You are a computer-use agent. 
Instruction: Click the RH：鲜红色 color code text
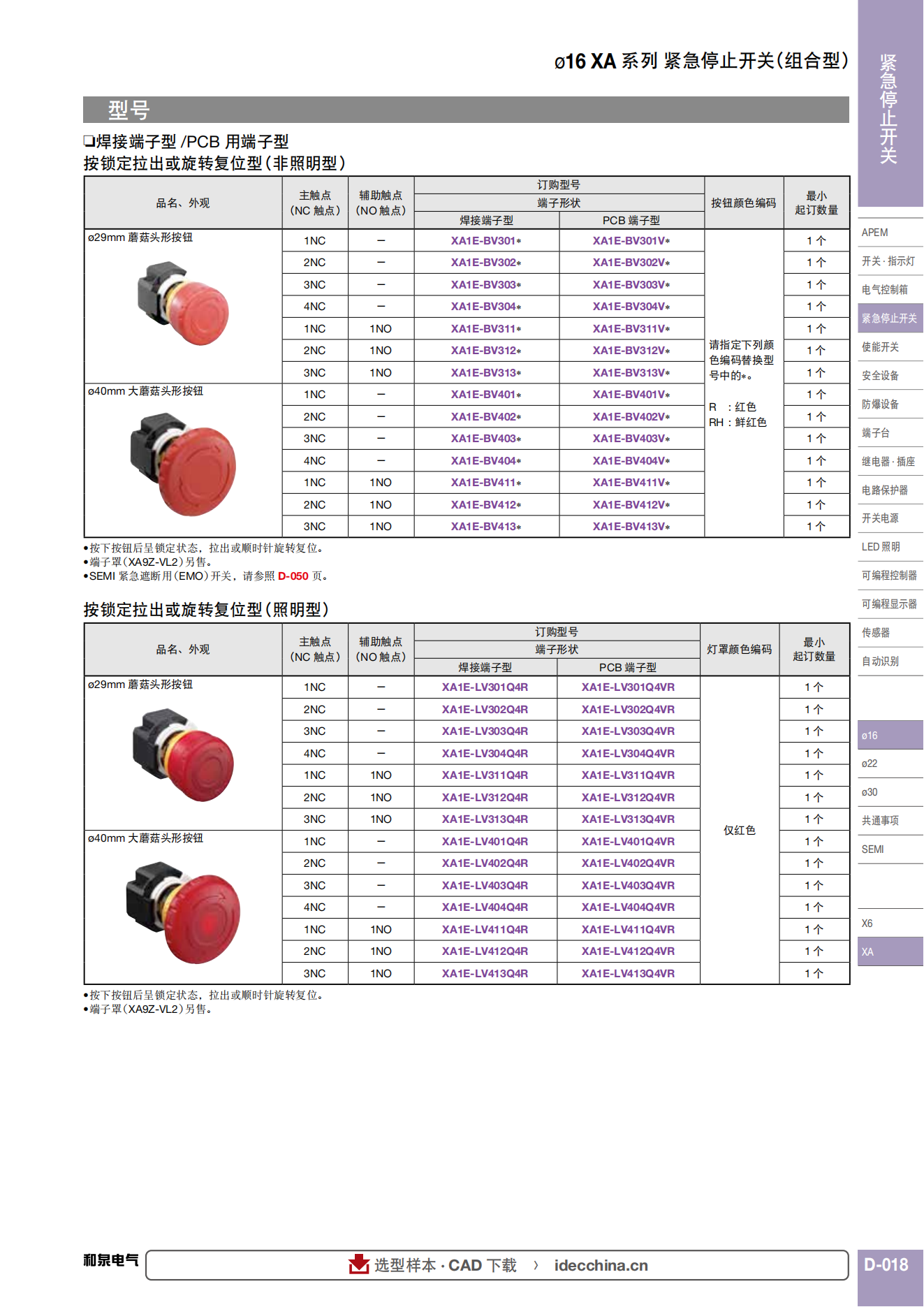[x=738, y=423]
